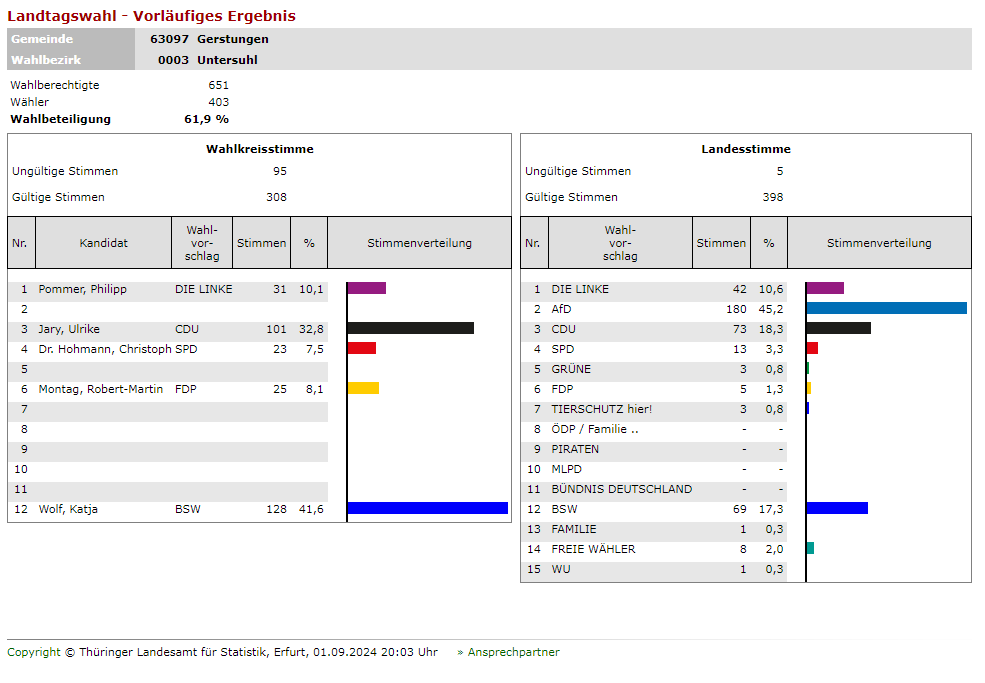985x683 pixels.
Task: Select the Untersuhl district name
Action: tap(229, 60)
